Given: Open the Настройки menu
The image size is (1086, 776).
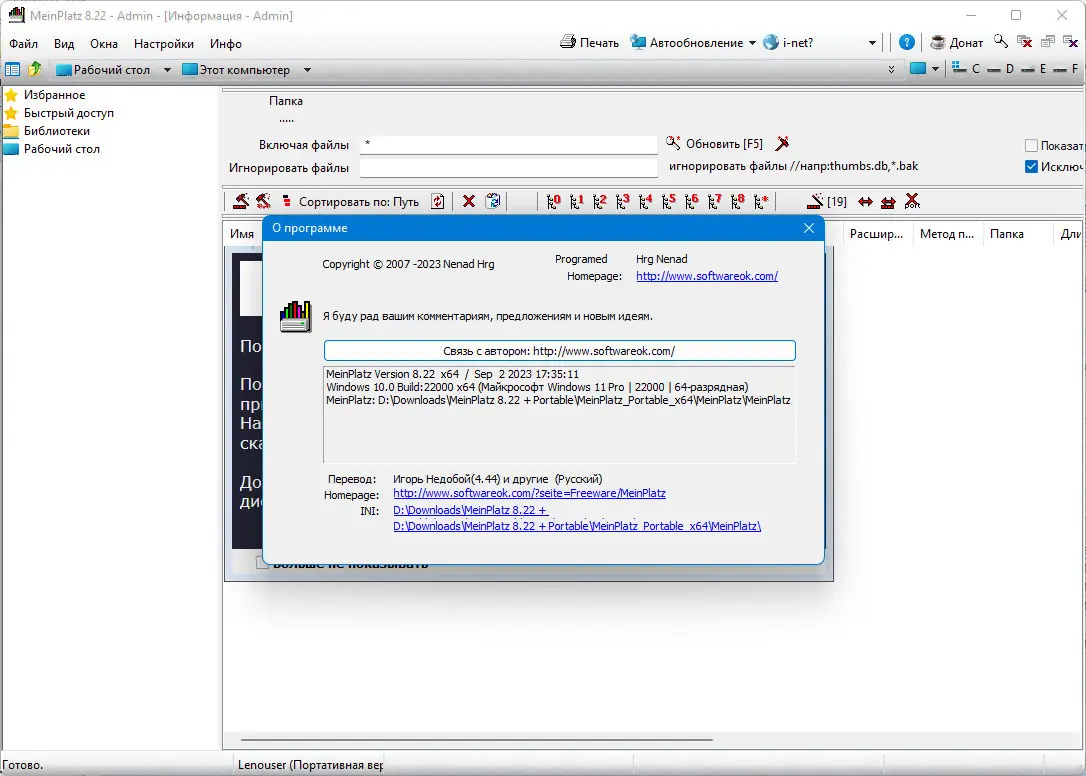Looking at the screenshot, I should coord(163,44).
